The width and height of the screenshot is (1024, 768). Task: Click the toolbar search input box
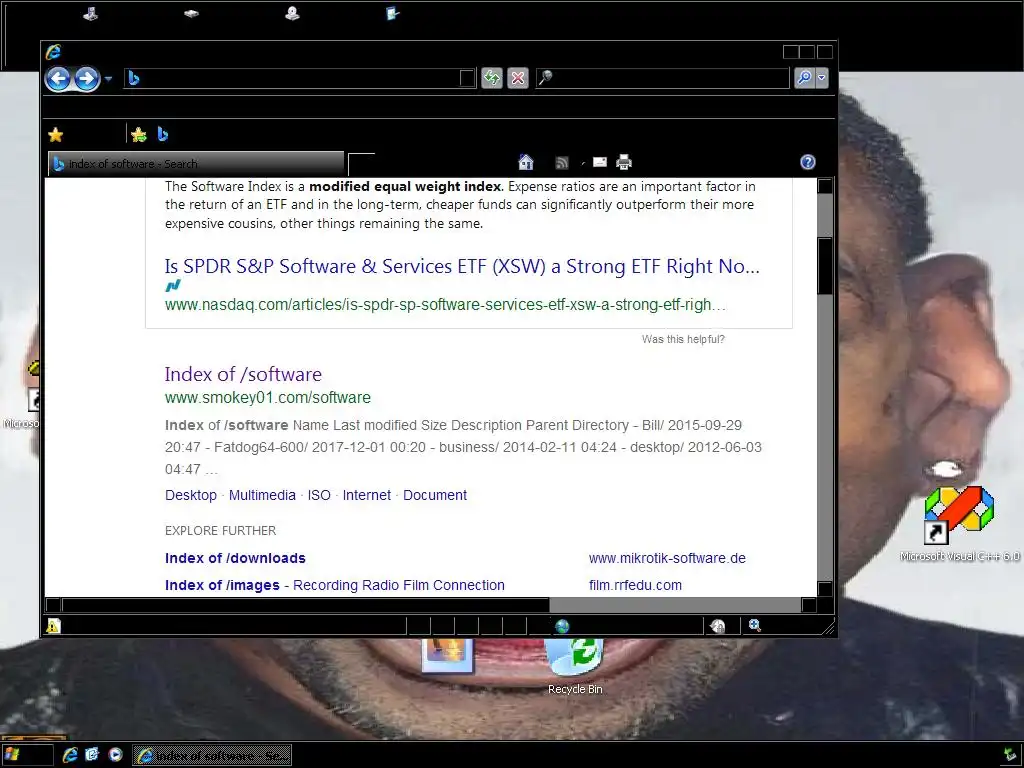tap(663, 78)
